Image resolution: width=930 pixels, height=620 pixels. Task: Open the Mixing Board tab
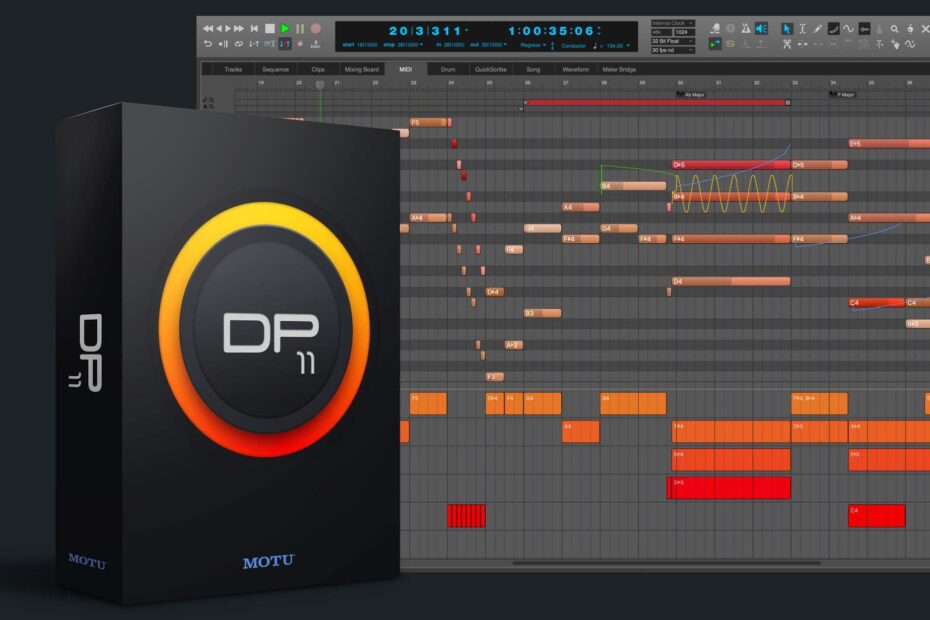(362, 69)
